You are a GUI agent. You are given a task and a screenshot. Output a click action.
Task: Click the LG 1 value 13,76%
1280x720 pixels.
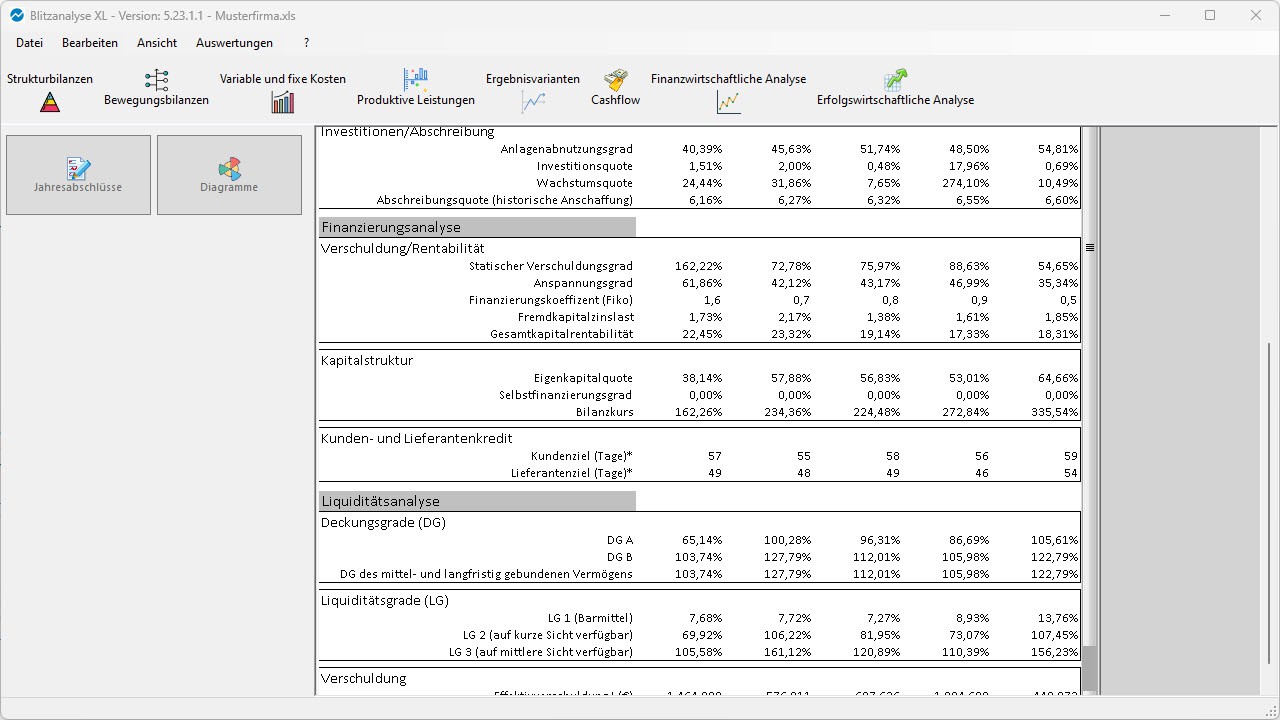(x=1059, y=618)
